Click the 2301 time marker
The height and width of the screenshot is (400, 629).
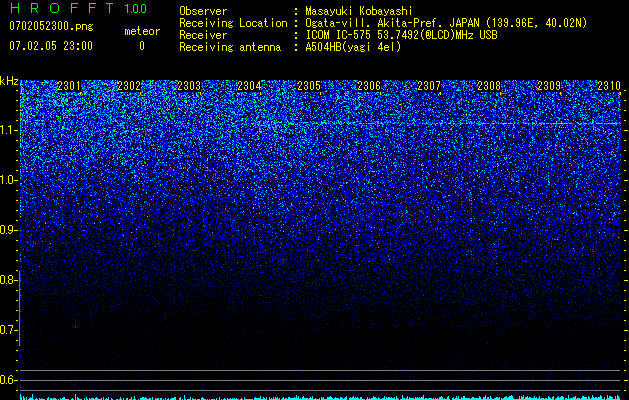(69, 86)
